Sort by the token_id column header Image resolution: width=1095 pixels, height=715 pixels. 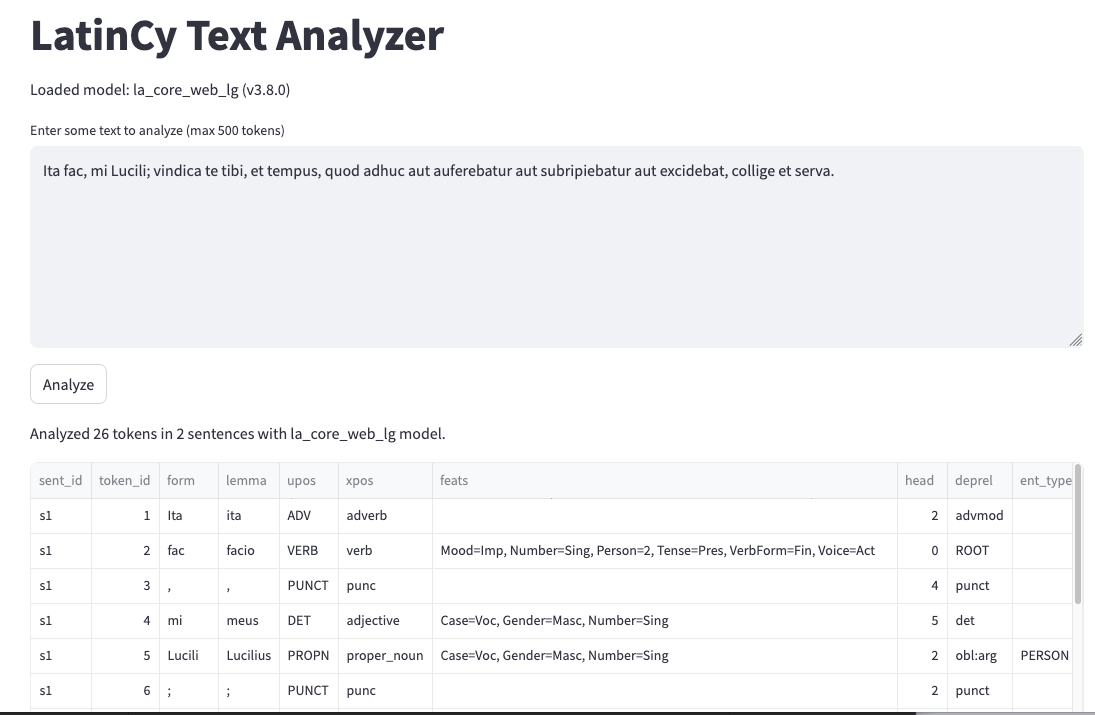pyautogui.click(x=125, y=481)
